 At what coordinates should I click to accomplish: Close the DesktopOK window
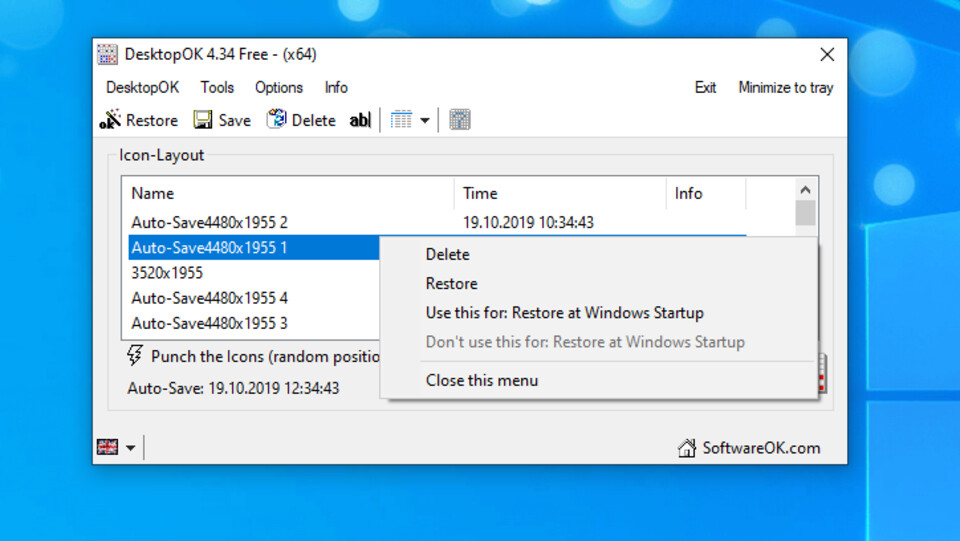pyautogui.click(x=827, y=54)
